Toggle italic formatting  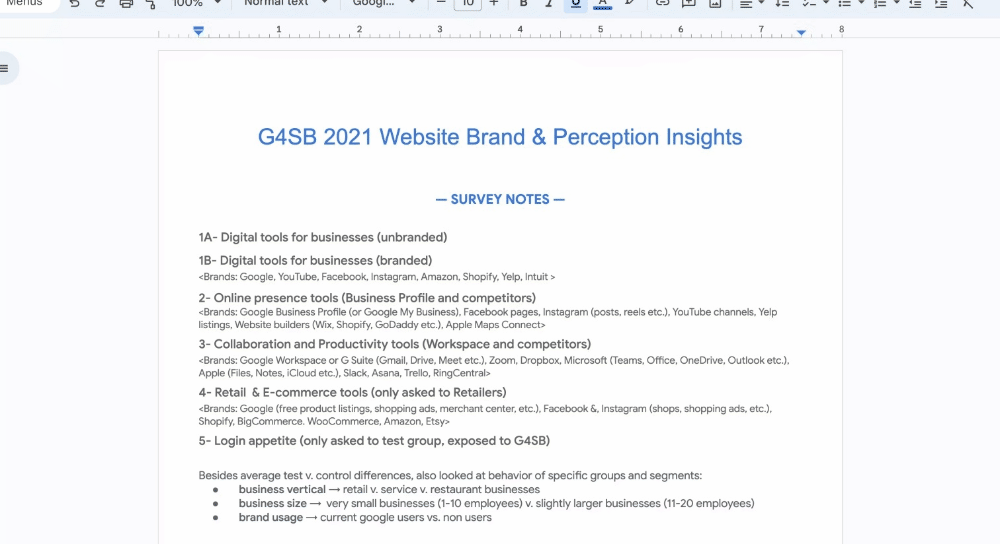(548, 3)
